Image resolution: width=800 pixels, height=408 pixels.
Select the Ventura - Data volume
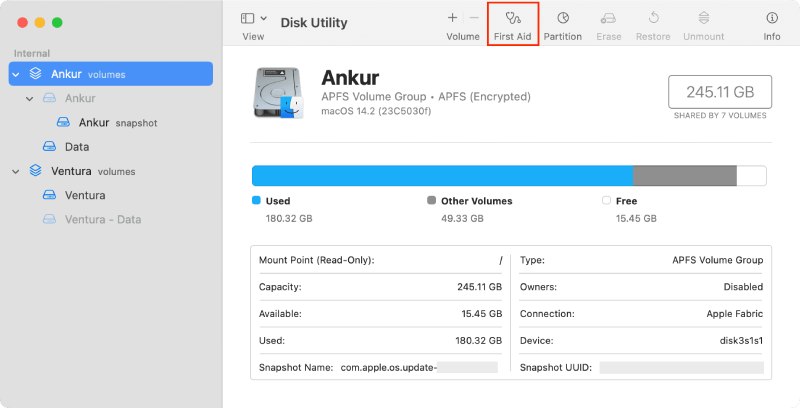pos(102,219)
